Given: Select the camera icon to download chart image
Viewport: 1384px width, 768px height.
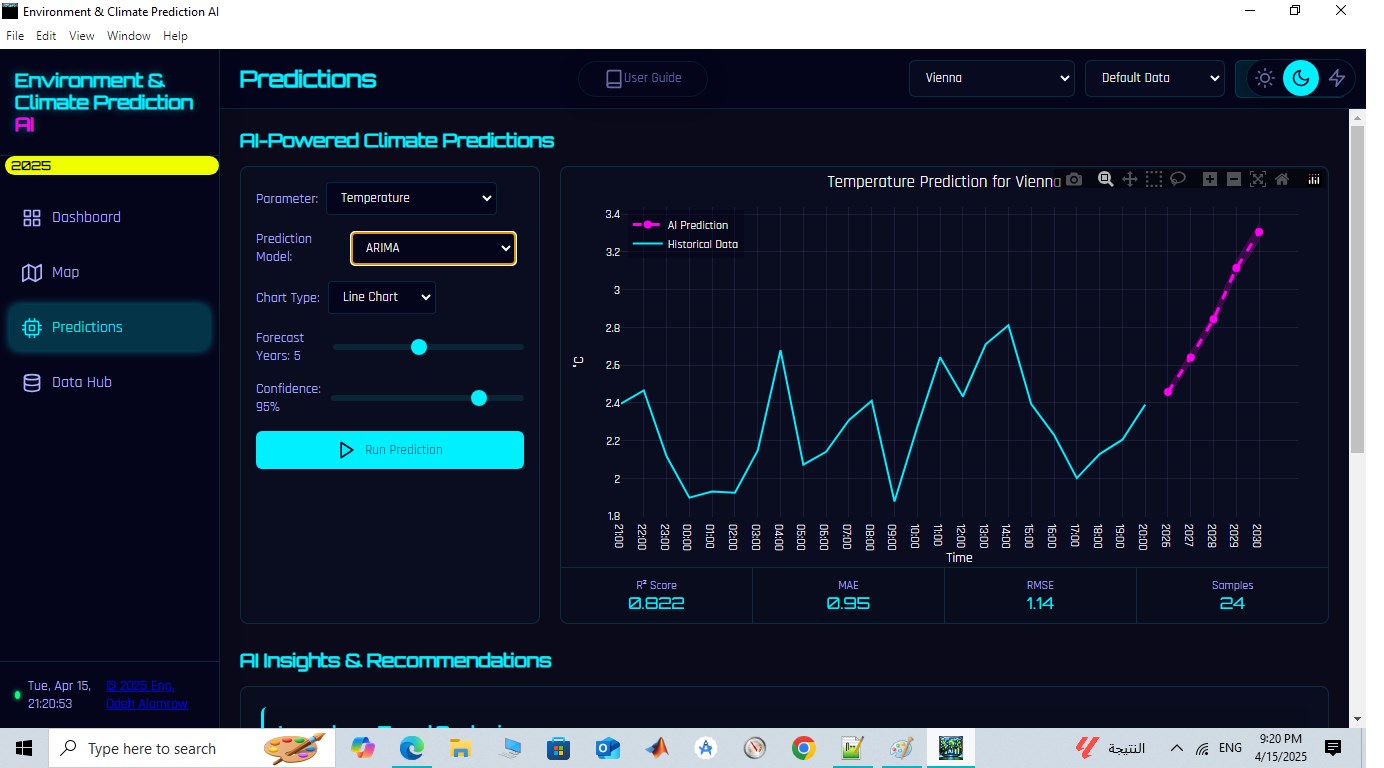Looking at the screenshot, I should pos(1074,179).
